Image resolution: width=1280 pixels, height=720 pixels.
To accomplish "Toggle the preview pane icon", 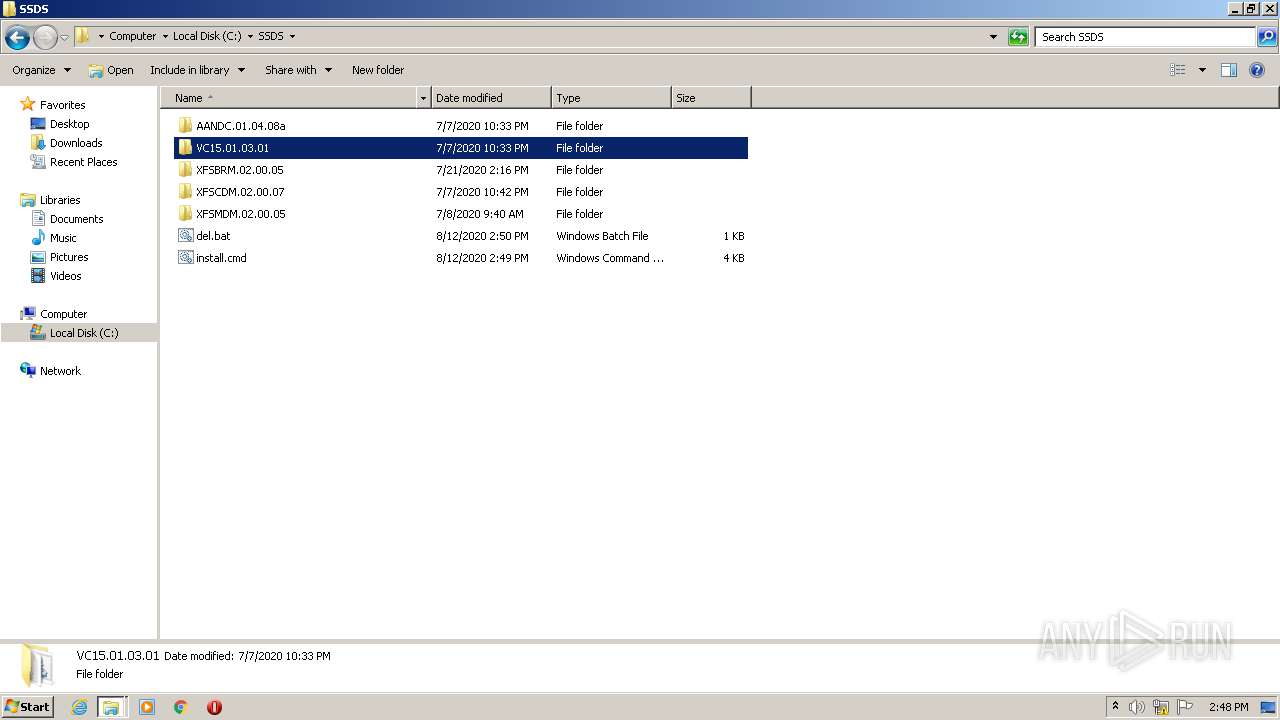I will (1229, 70).
